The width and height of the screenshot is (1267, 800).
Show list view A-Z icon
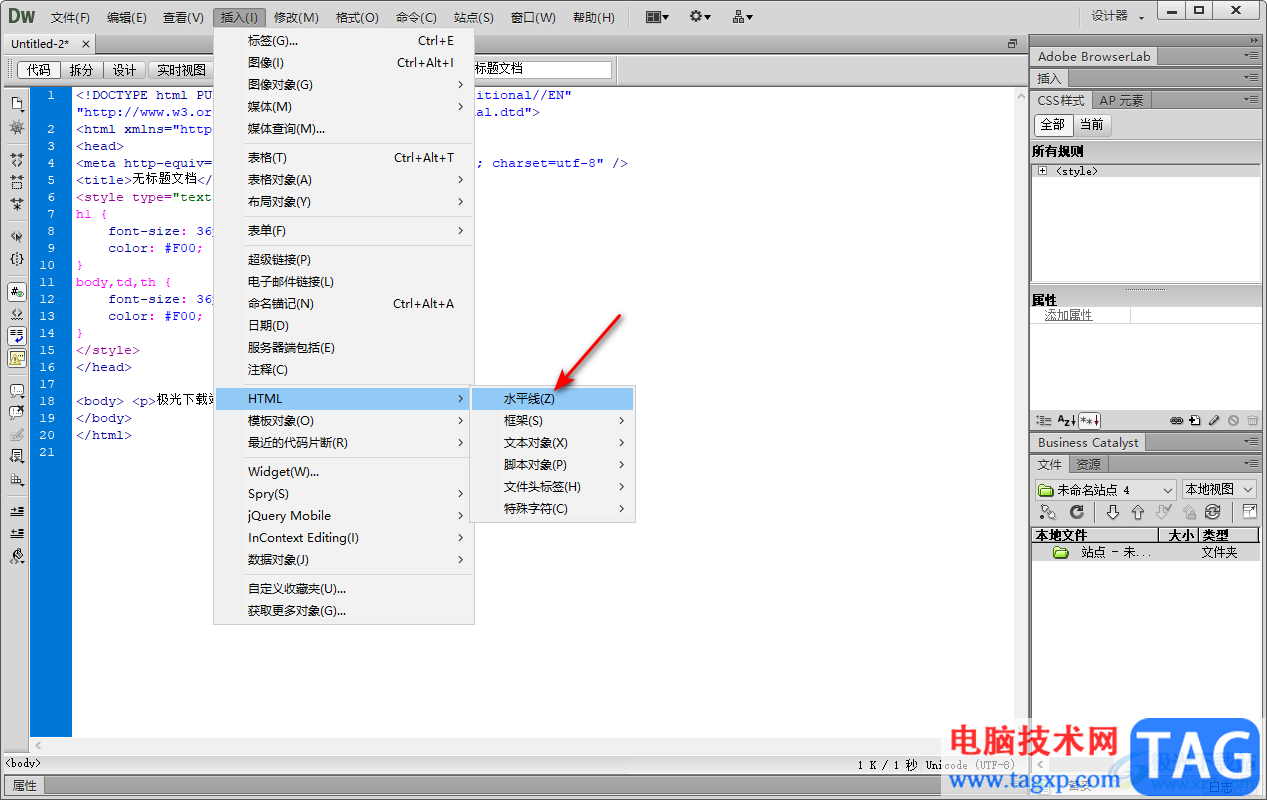point(1066,421)
